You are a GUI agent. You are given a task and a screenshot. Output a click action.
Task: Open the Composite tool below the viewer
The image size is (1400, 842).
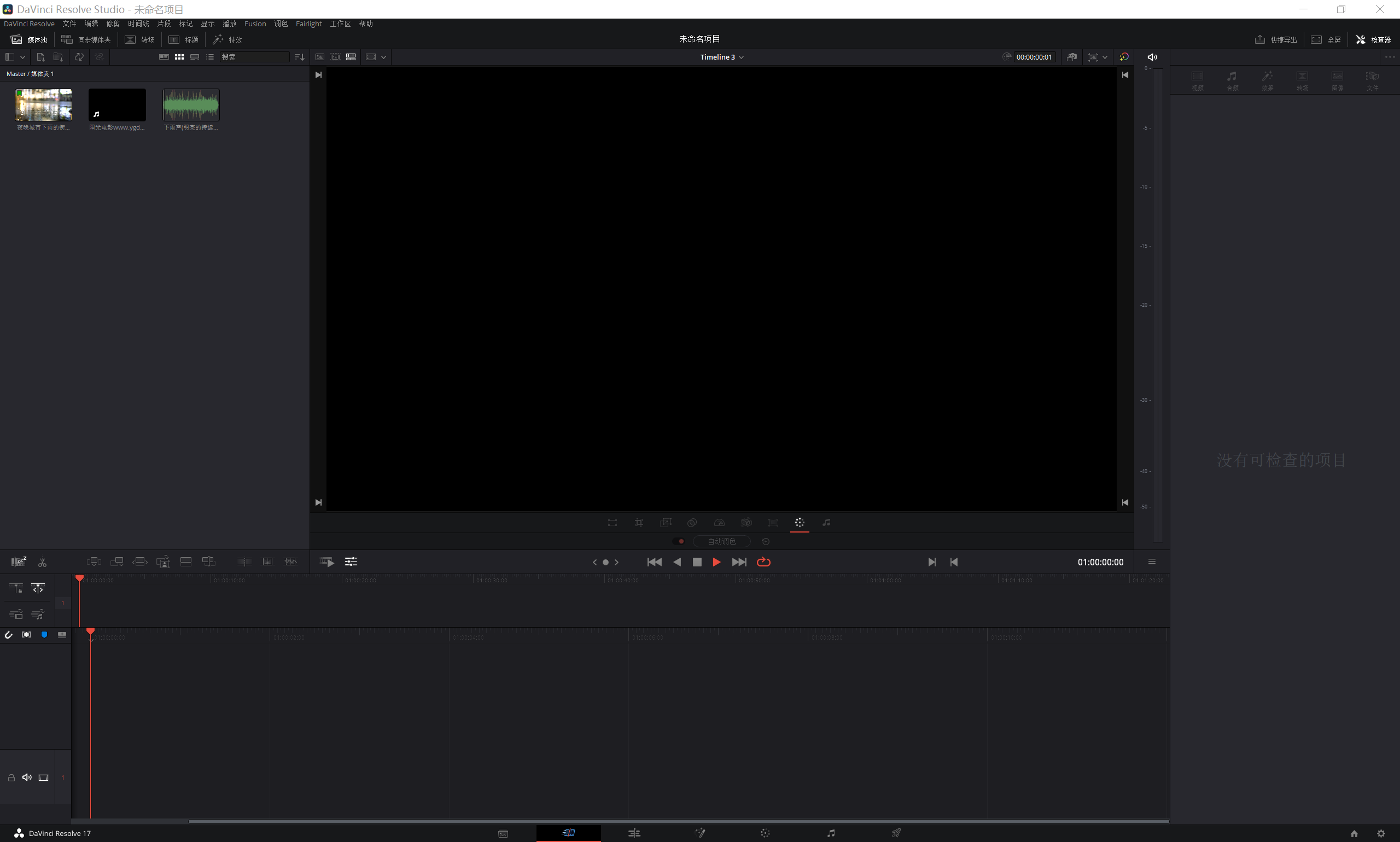pyautogui.click(x=692, y=523)
